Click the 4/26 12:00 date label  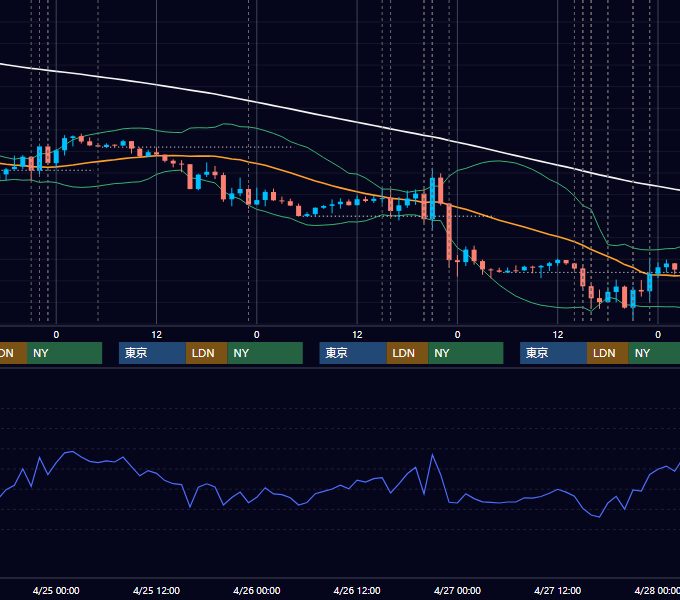(x=357, y=590)
